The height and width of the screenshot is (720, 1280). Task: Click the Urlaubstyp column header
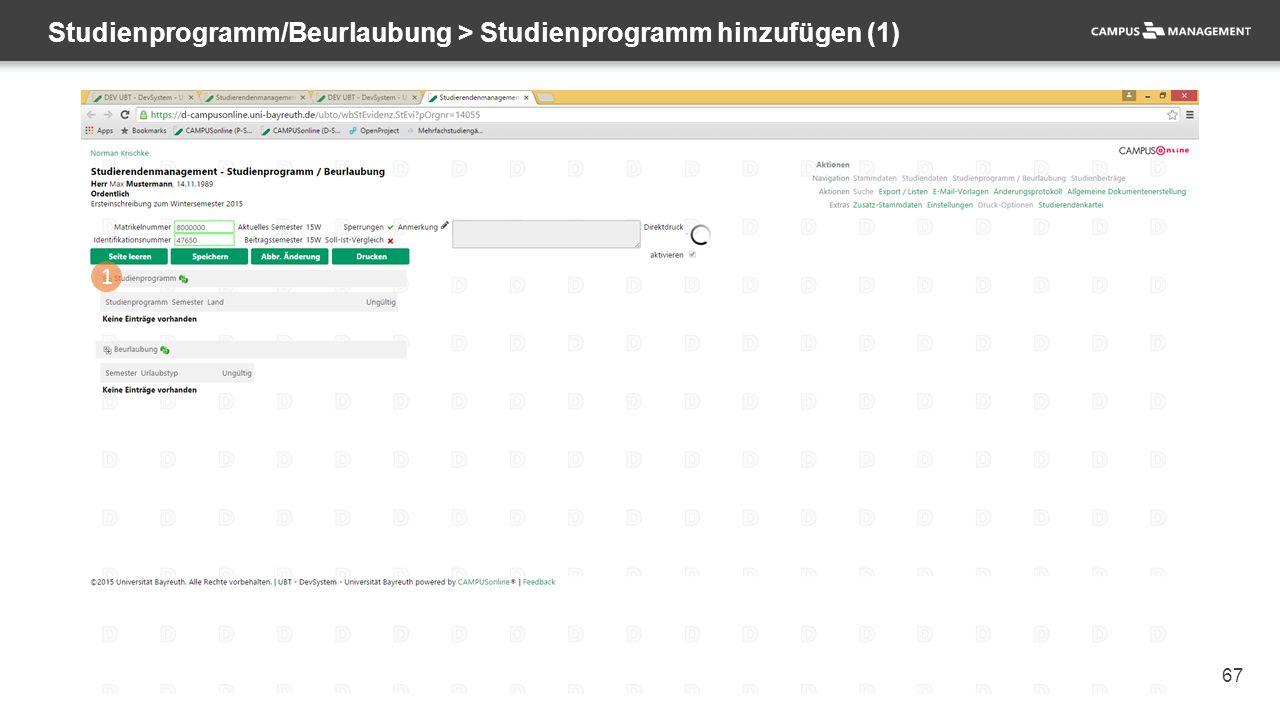point(158,373)
